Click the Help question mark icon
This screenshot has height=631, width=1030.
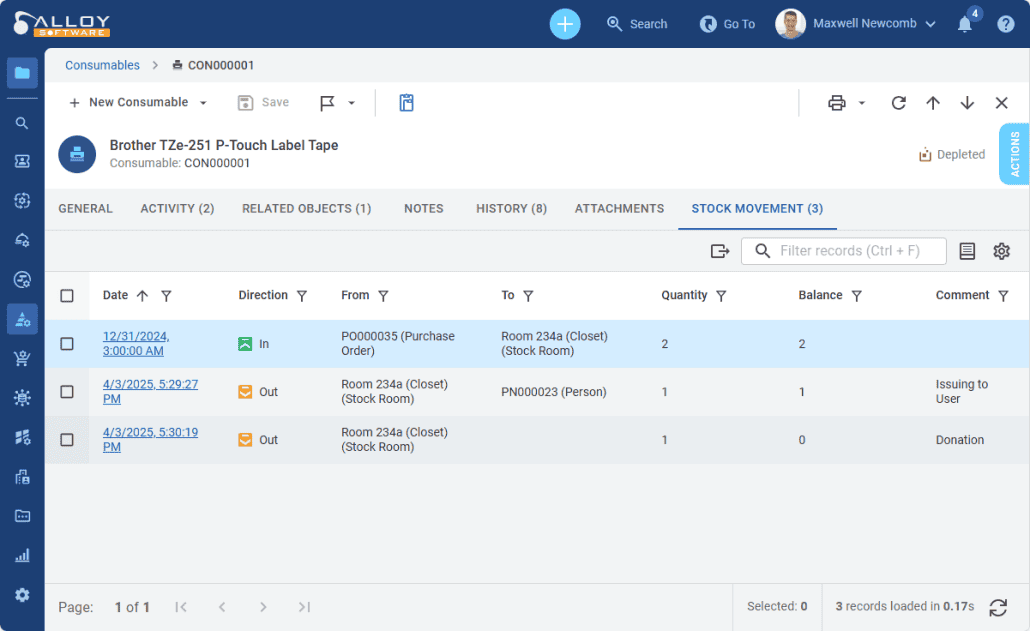click(1007, 23)
